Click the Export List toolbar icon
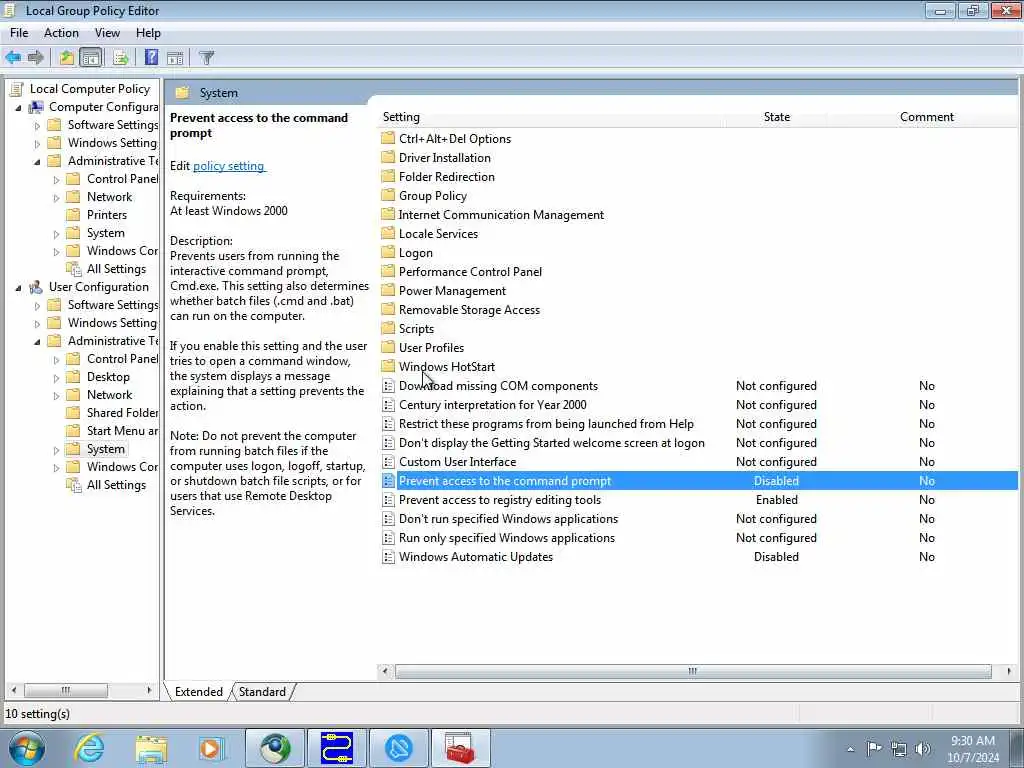1024x768 pixels. pos(120,57)
